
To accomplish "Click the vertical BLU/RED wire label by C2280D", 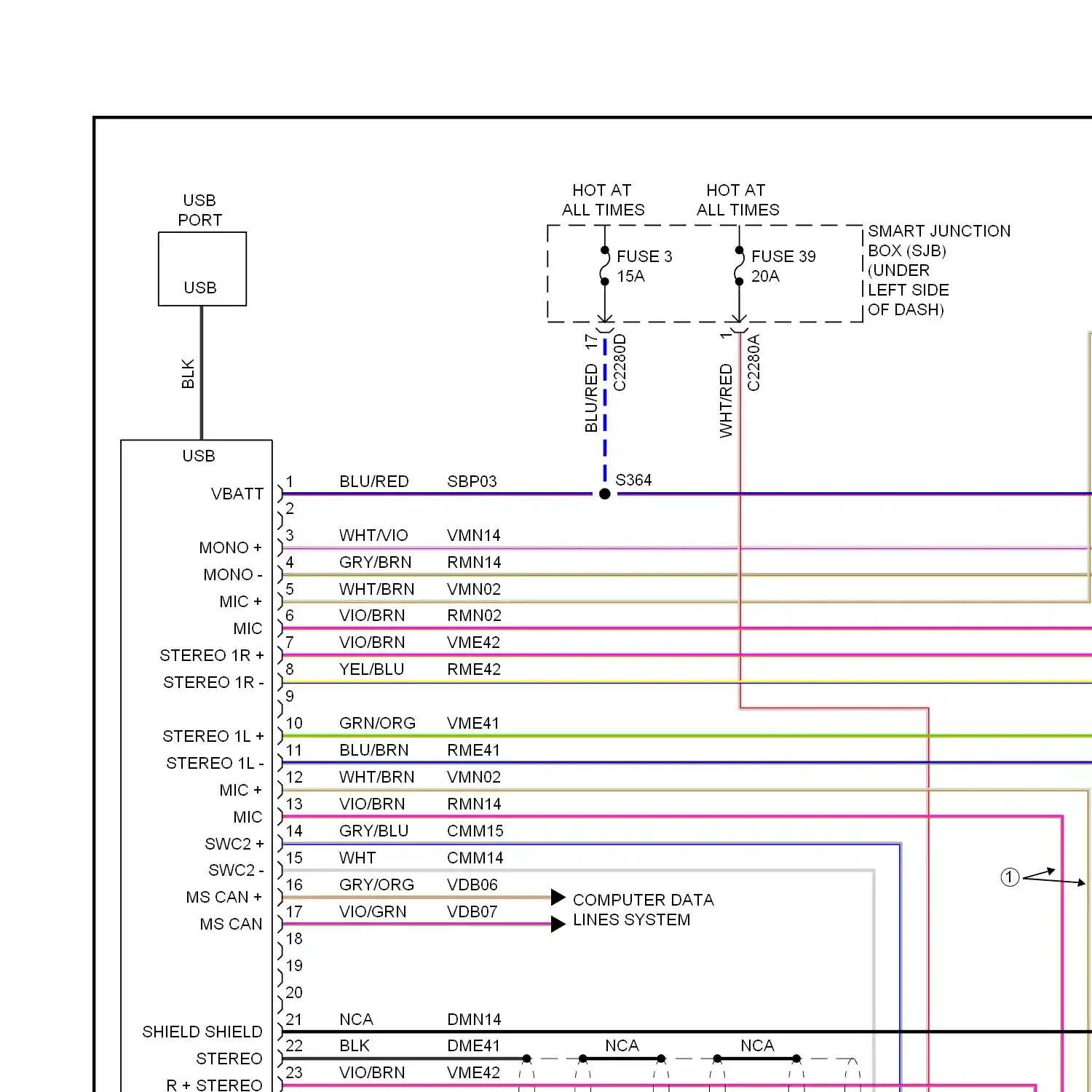I will pyautogui.click(x=591, y=399).
